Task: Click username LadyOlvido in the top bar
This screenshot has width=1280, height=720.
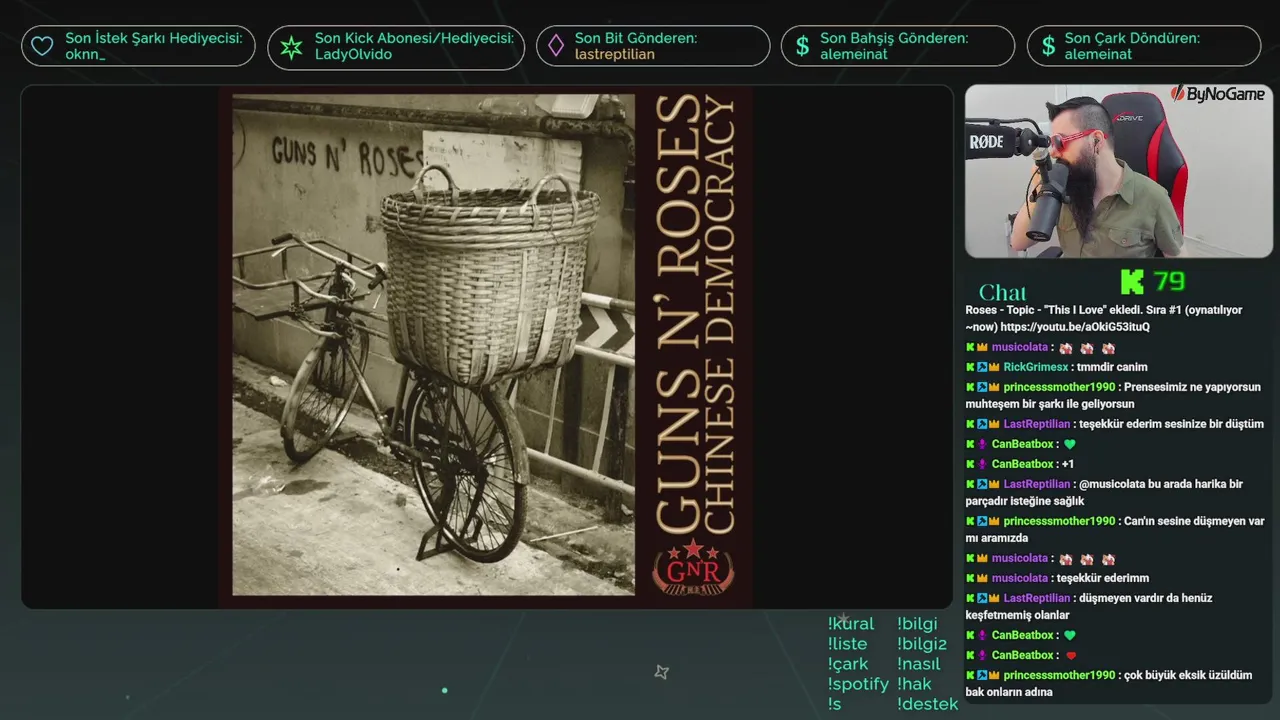Action: point(353,54)
